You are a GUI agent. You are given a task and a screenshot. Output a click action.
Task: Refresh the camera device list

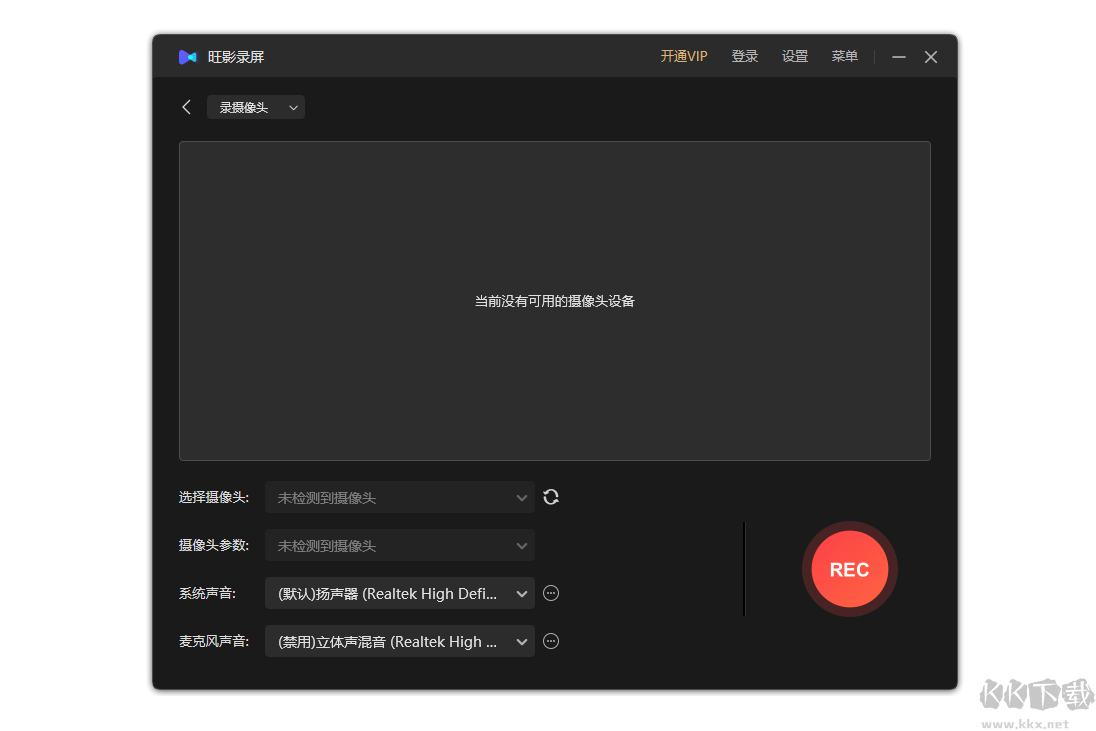(x=551, y=496)
